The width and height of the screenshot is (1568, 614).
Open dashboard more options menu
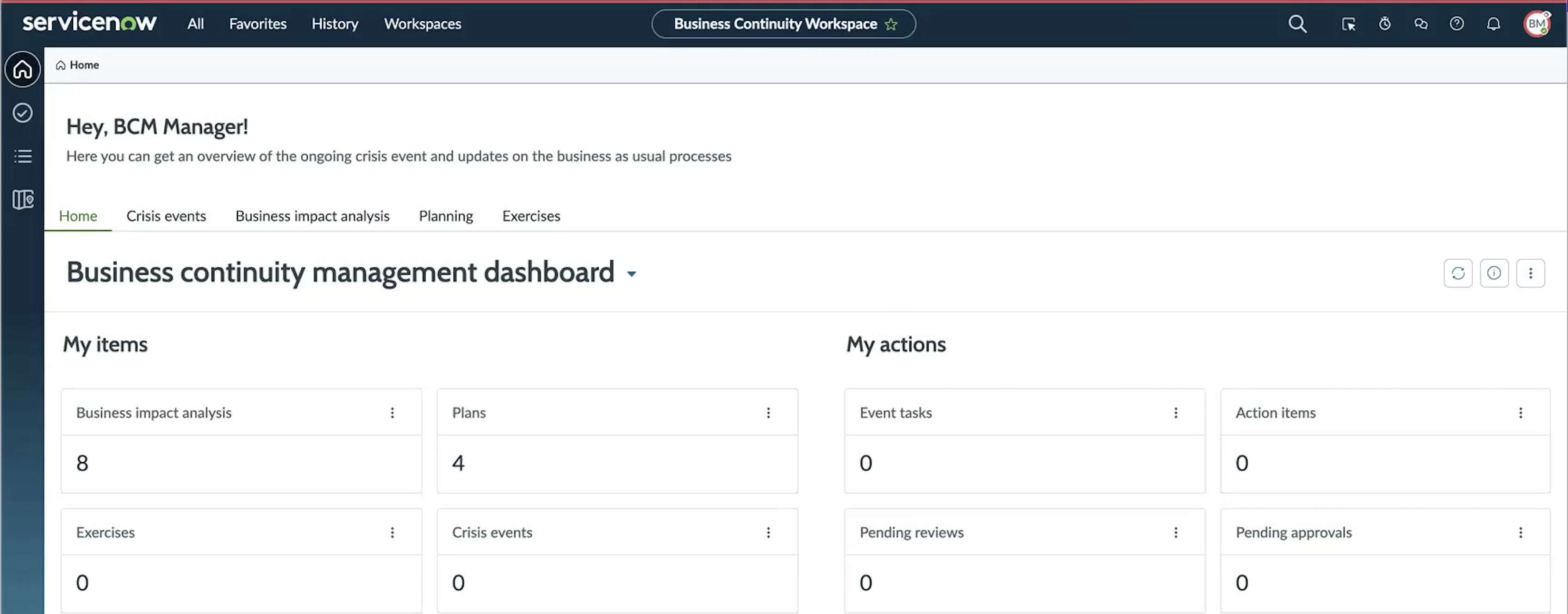[x=1530, y=273]
